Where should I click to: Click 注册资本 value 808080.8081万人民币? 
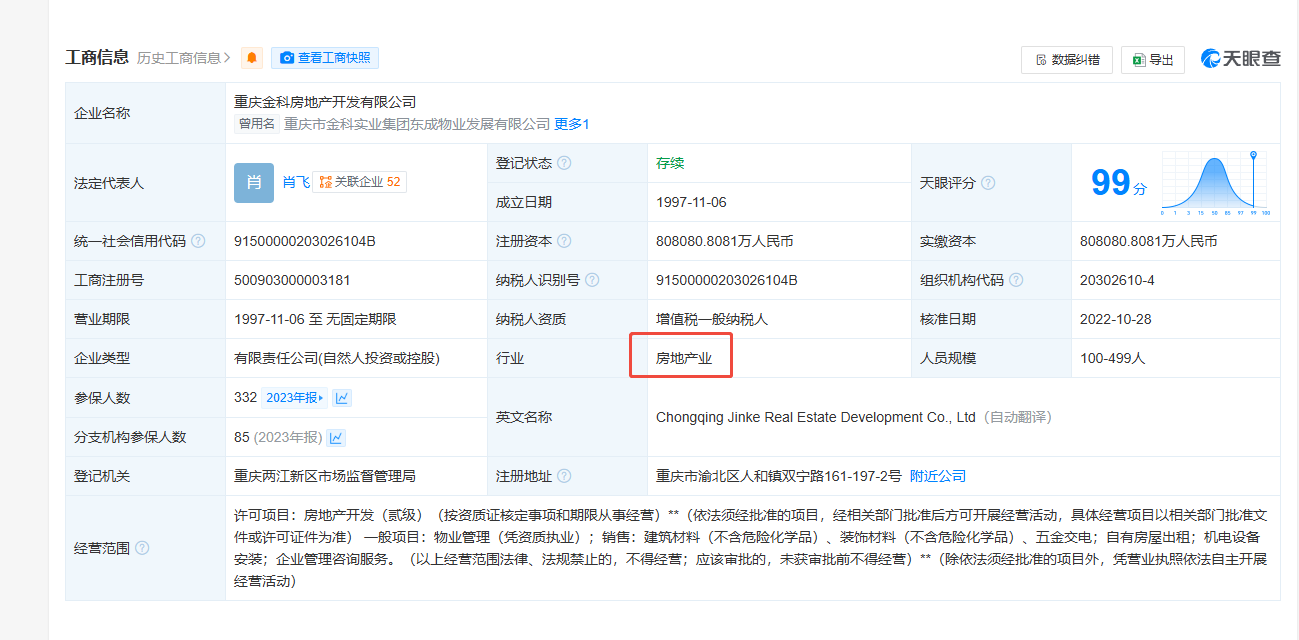(x=725, y=241)
